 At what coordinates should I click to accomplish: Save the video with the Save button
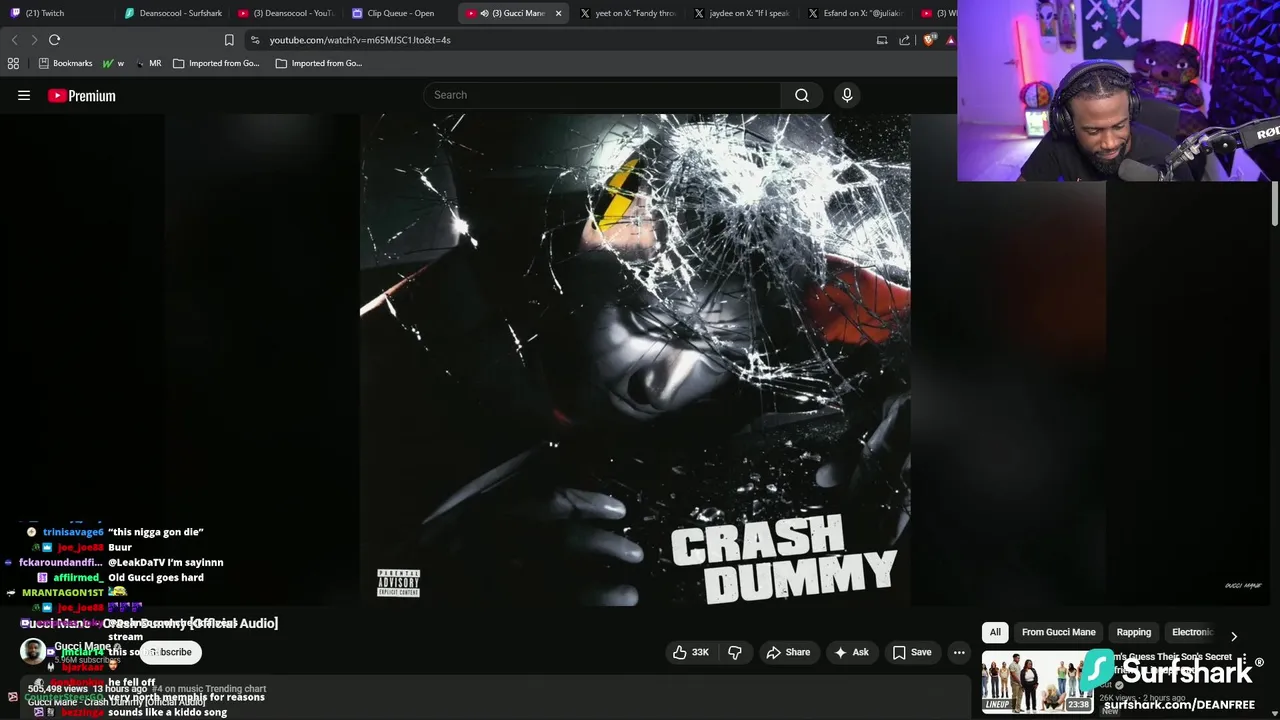pyautogui.click(x=912, y=652)
